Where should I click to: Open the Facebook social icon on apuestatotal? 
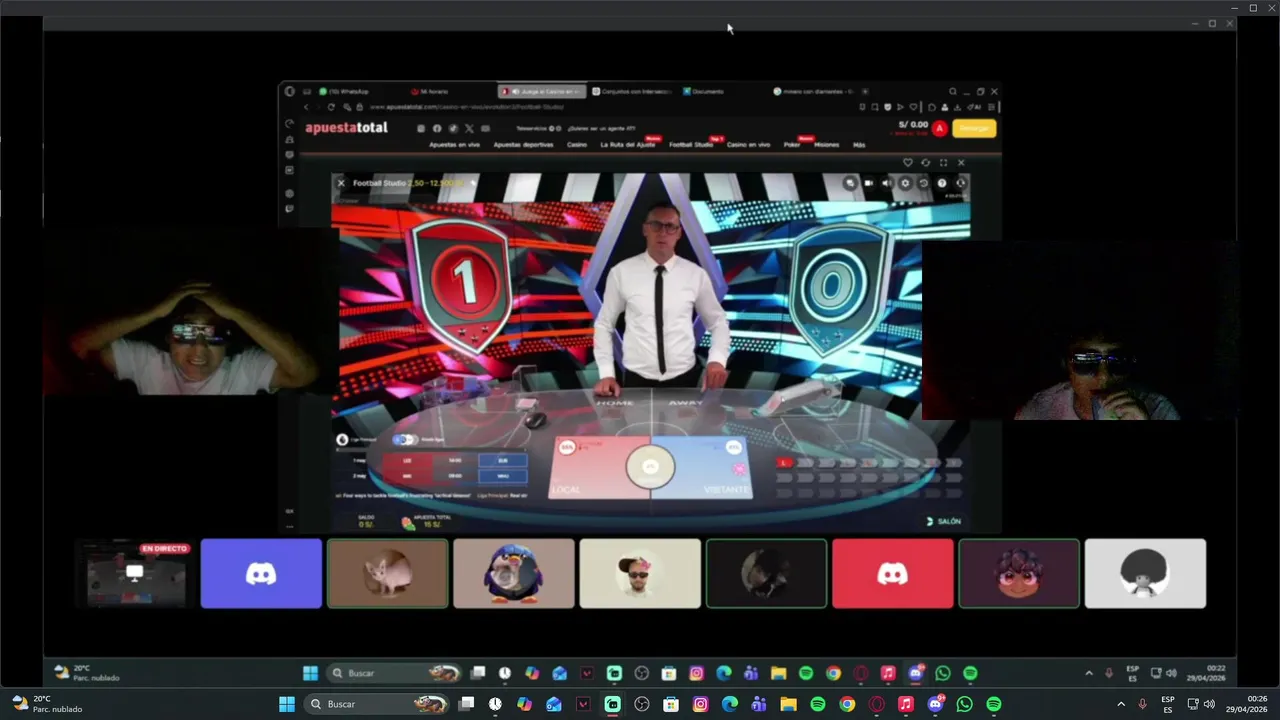(437, 128)
